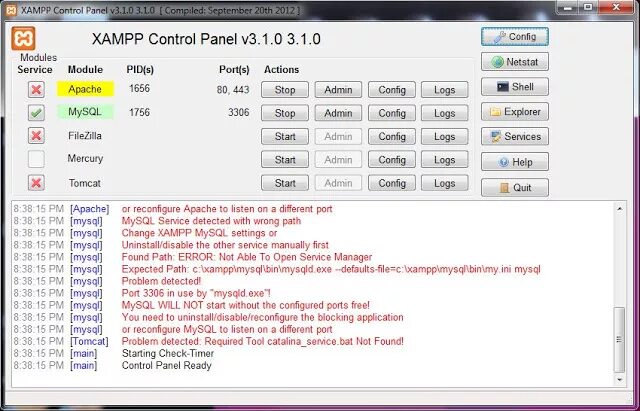Open Tomcat Config

pyautogui.click(x=392, y=183)
